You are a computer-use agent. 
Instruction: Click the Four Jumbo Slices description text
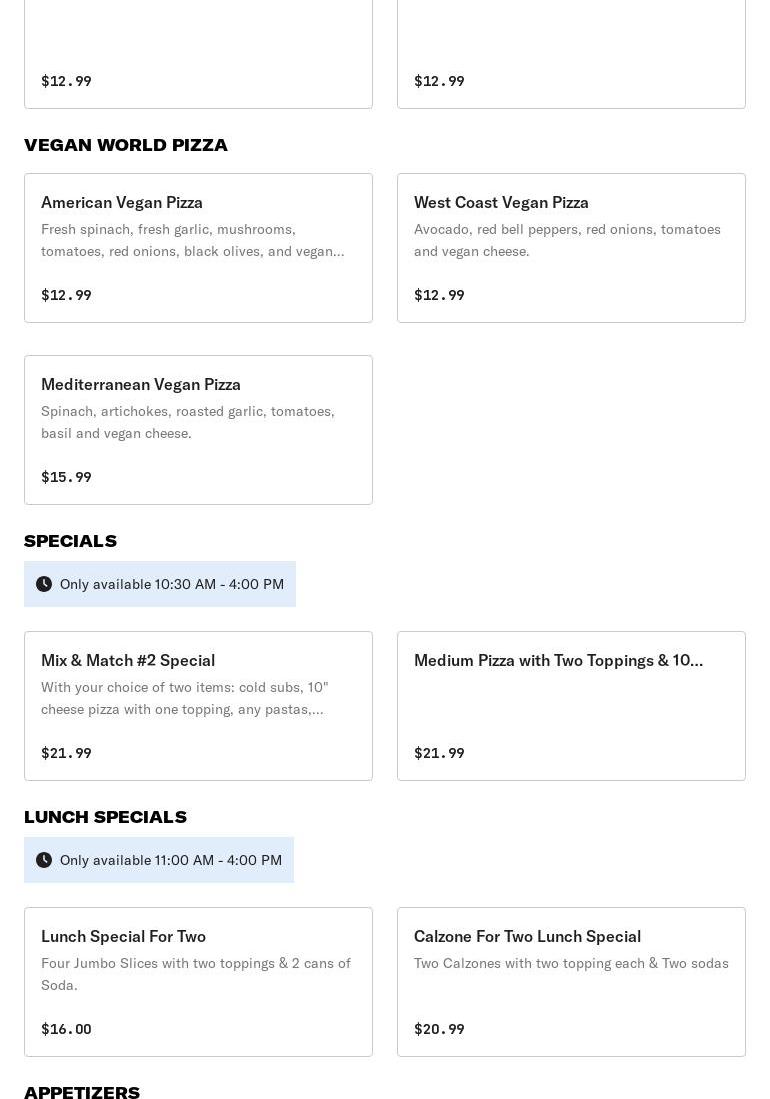point(196,974)
